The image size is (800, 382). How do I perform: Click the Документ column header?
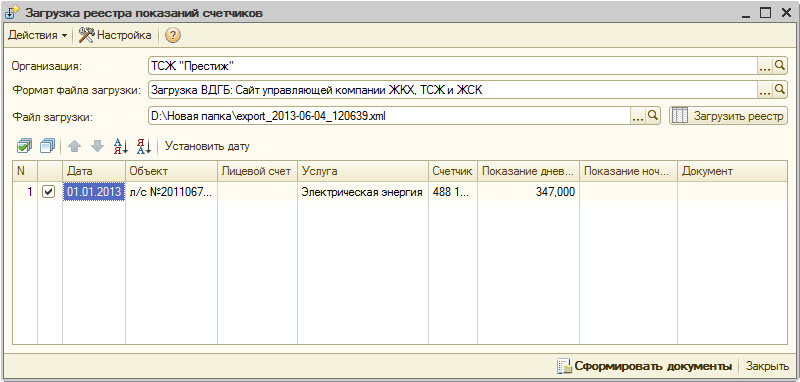[x=732, y=171]
